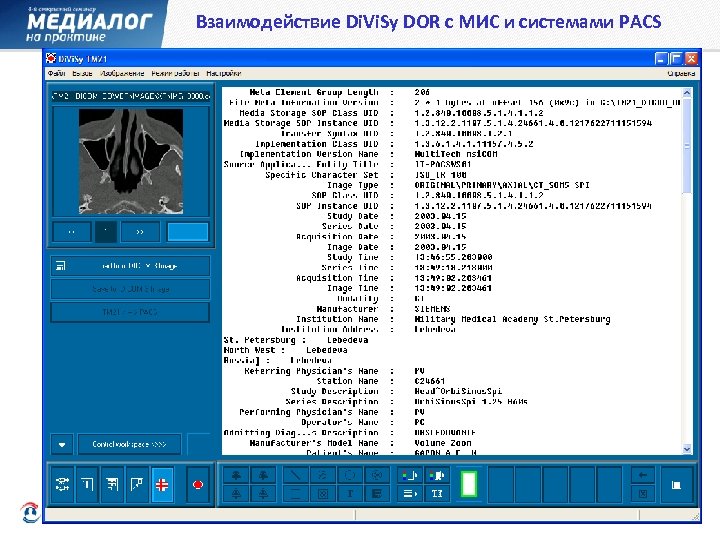Click the DICOM Storage button with icon
This screenshot has height=540, width=720.
point(130,266)
